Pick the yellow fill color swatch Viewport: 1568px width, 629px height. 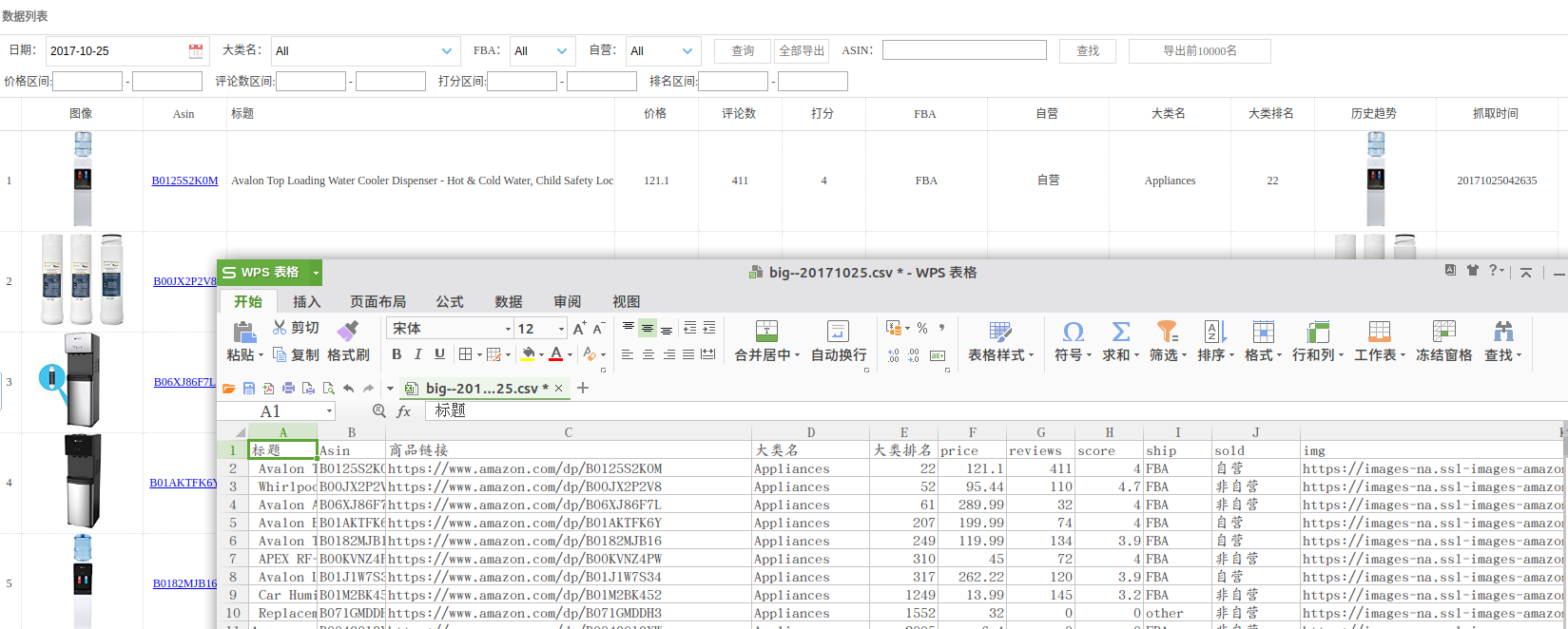click(x=528, y=354)
